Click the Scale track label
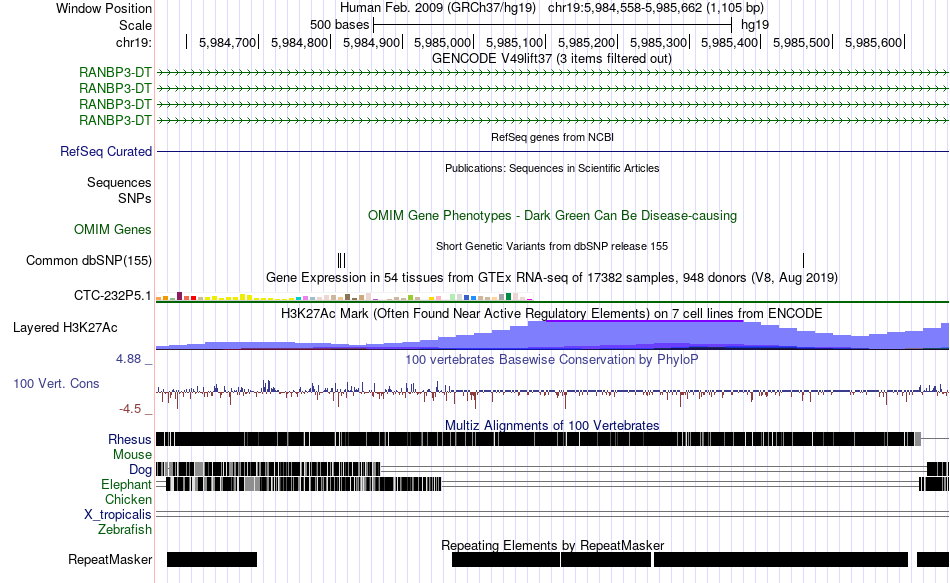Image resolution: width=950 pixels, height=583 pixels. [135, 25]
